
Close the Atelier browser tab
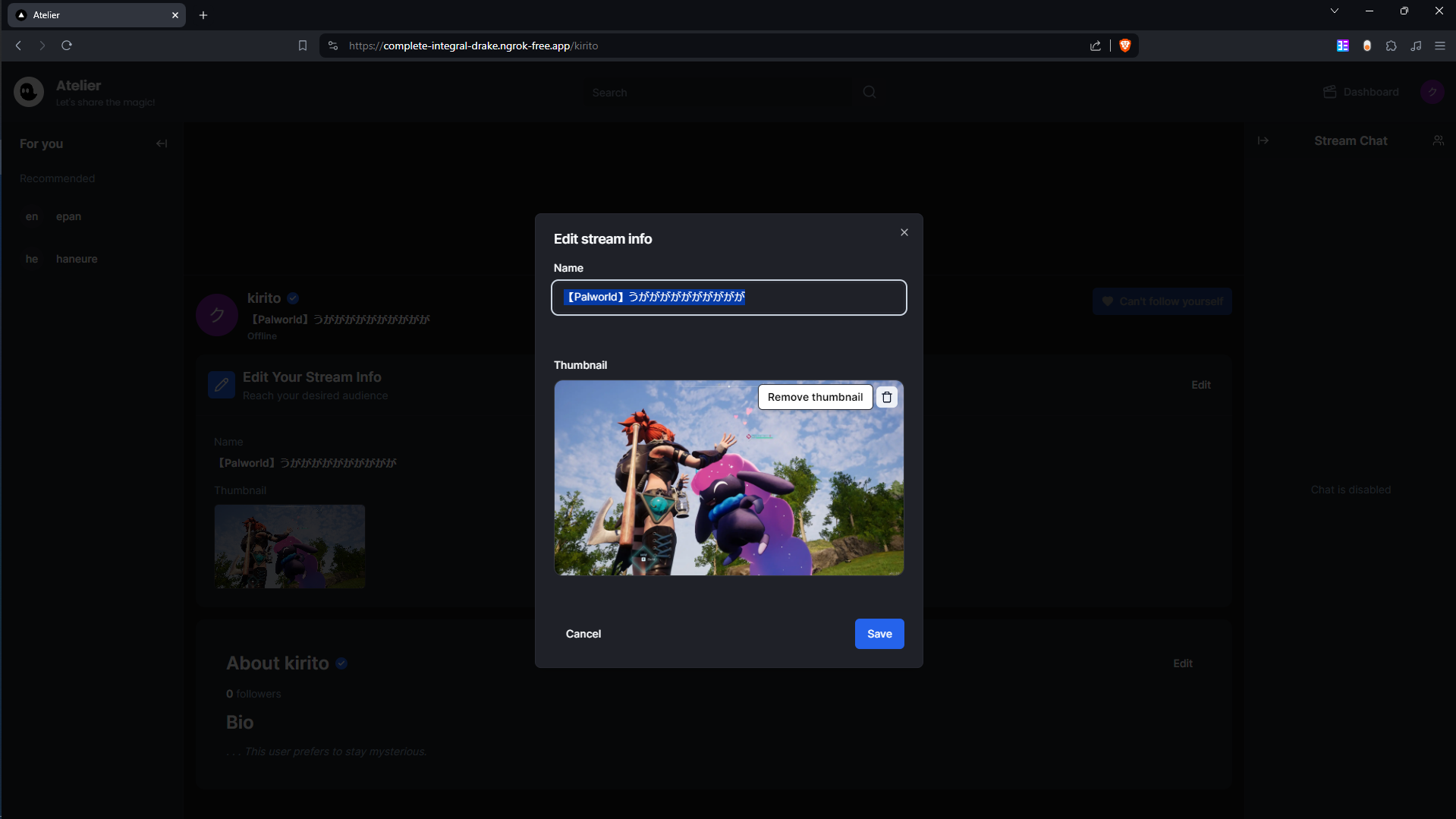pos(175,15)
